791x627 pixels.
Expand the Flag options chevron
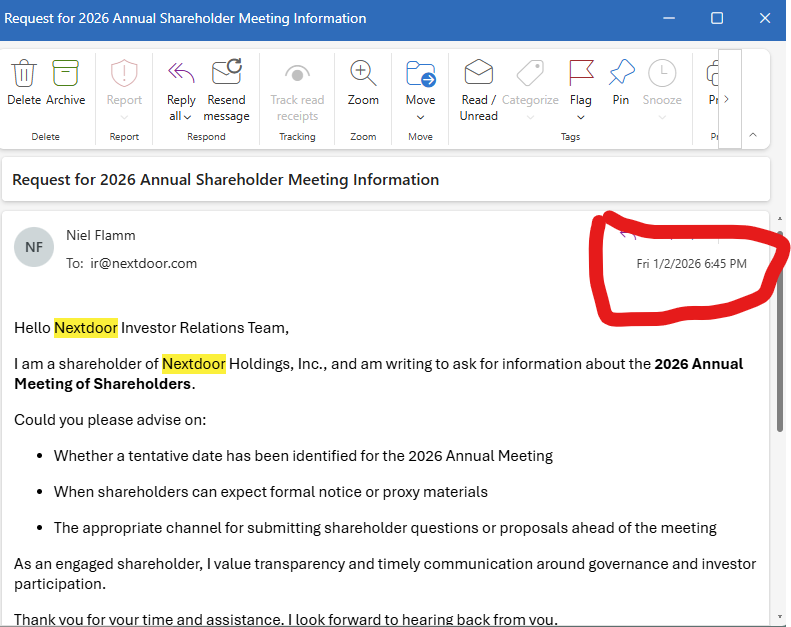tap(581, 118)
